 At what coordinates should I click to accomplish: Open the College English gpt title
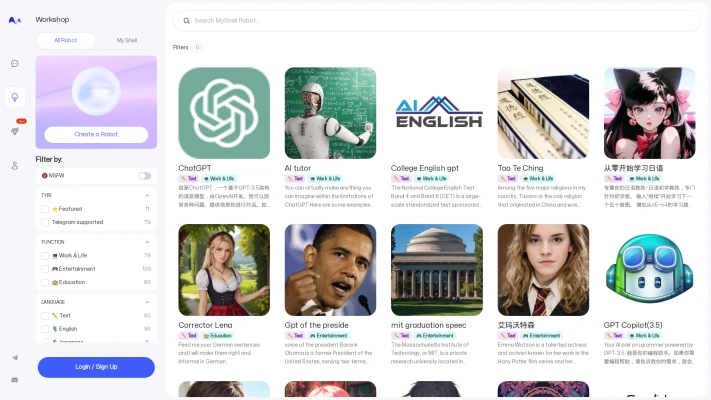pos(425,168)
